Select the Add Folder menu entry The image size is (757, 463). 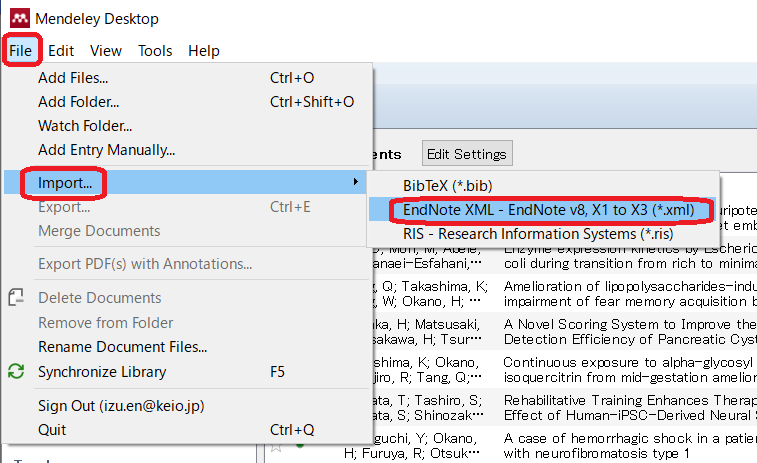pos(78,101)
